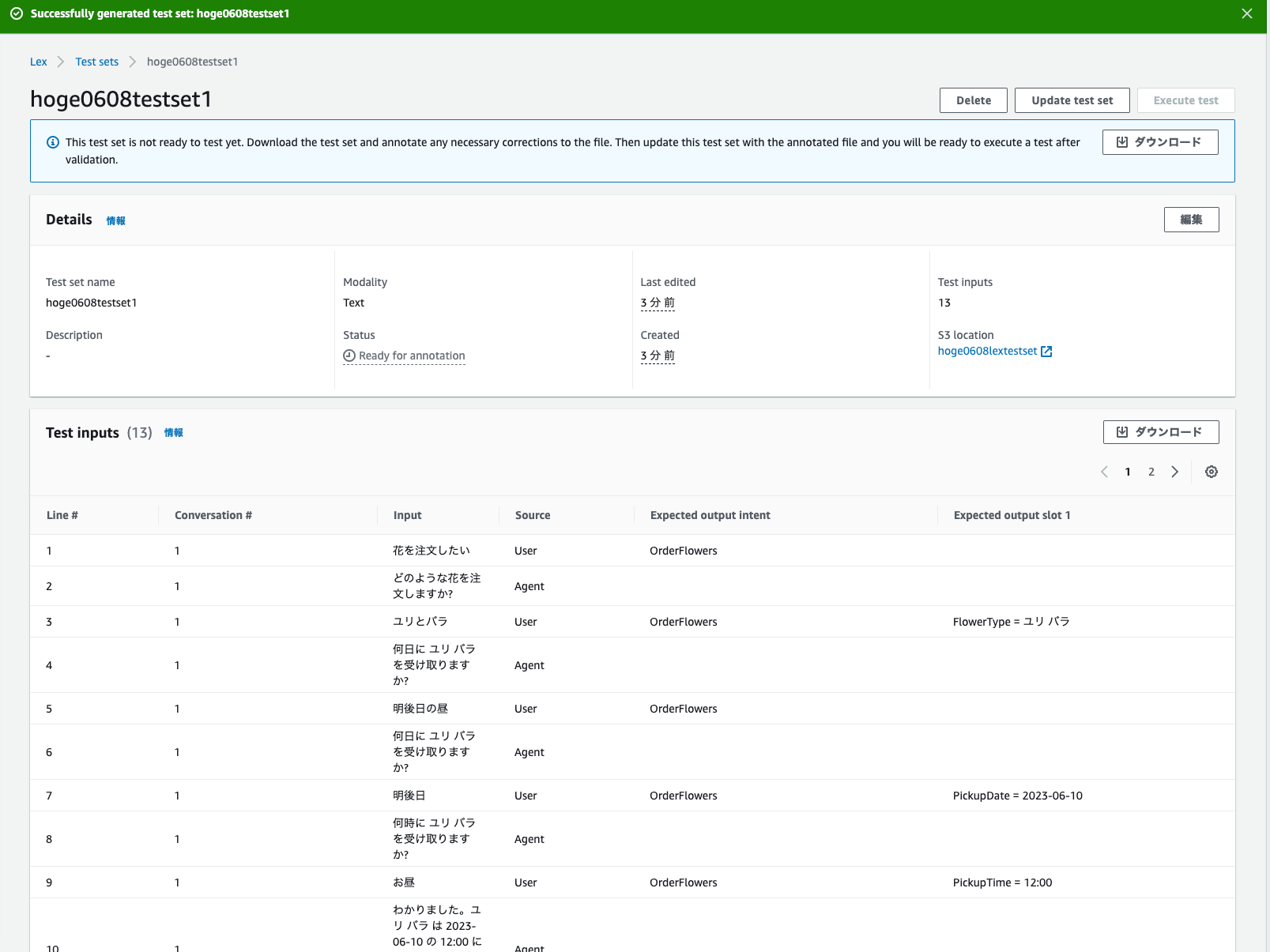Click the download icon above Test inputs table

[1123, 432]
